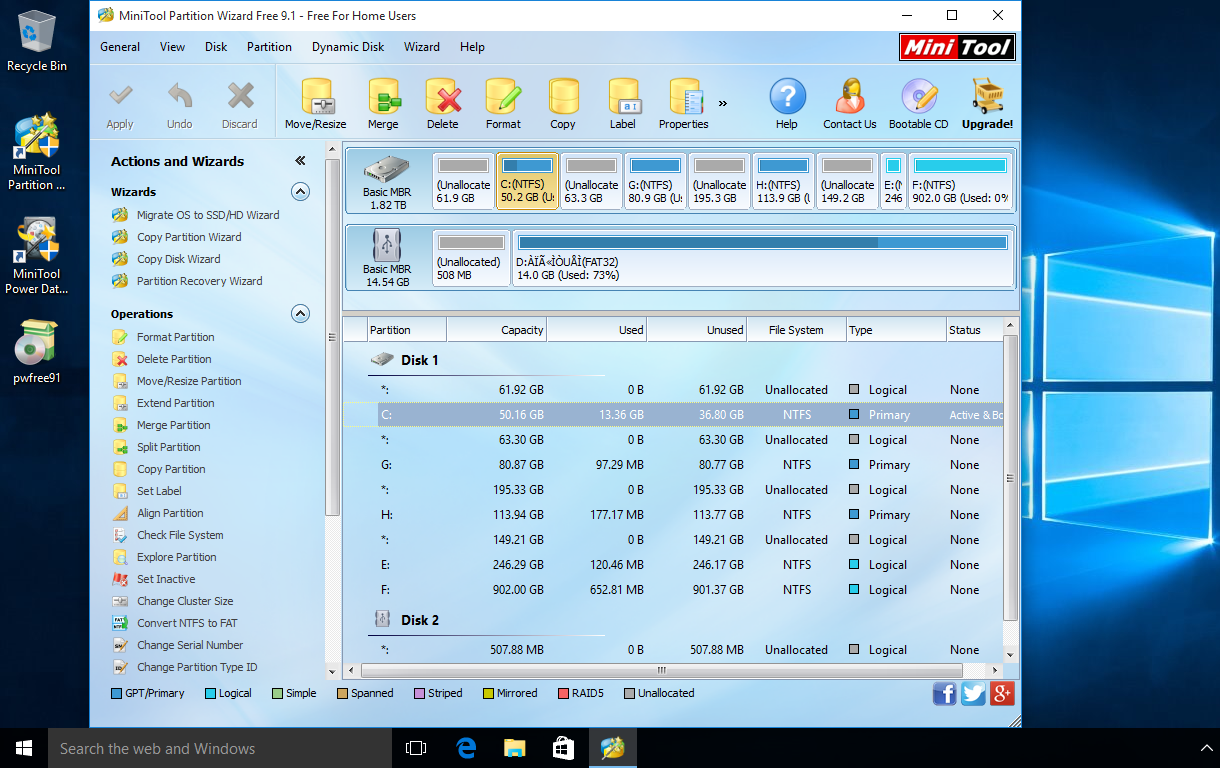Select the H: partition row in list
The height and width of the screenshot is (768, 1220).
pyautogui.click(x=673, y=515)
